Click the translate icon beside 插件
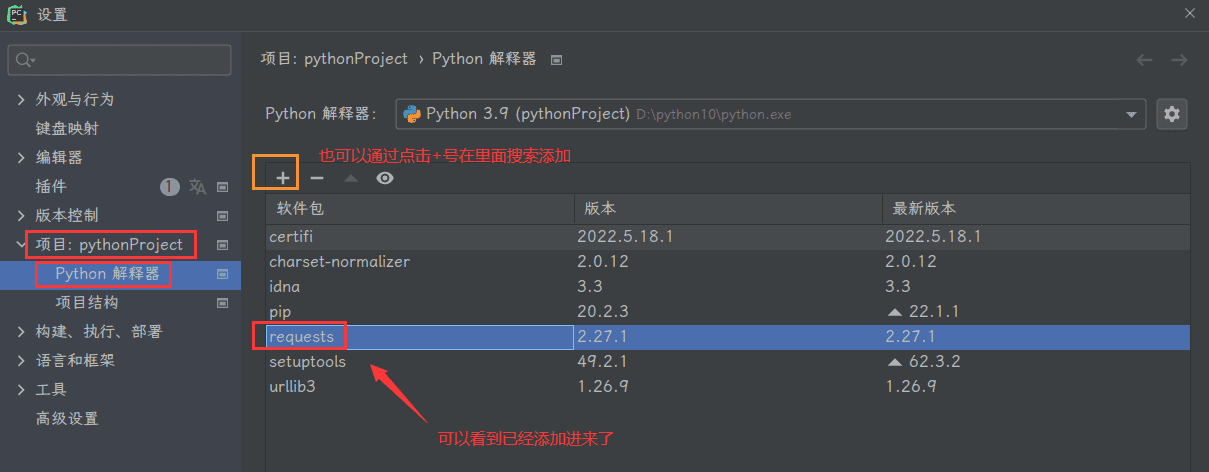This screenshot has height=472, width=1209. click(198, 186)
